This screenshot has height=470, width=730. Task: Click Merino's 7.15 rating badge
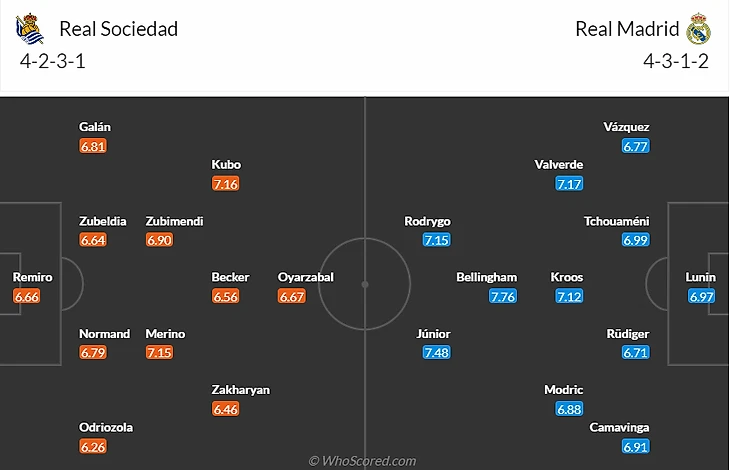(x=160, y=352)
